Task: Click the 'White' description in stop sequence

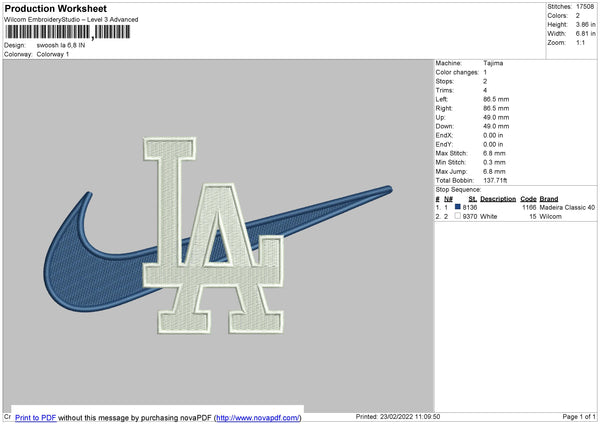Action: (489, 217)
